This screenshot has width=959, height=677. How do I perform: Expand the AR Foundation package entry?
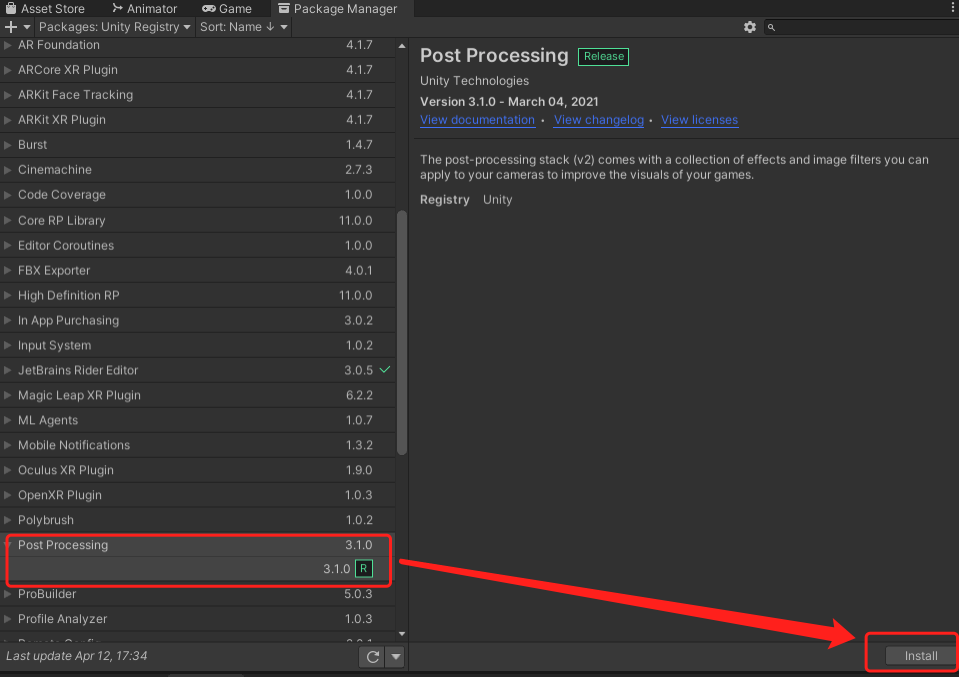tap(7, 45)
